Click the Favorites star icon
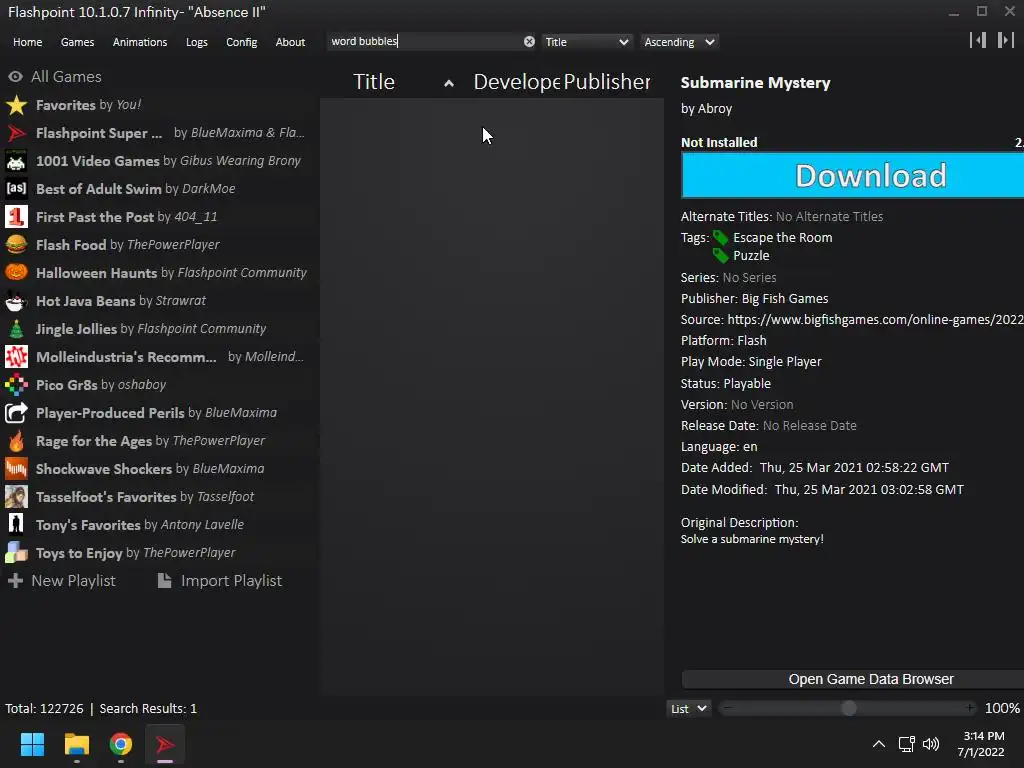Image resolution: width=1024 pixels, height=768 pixels. [x=16, y=105]
